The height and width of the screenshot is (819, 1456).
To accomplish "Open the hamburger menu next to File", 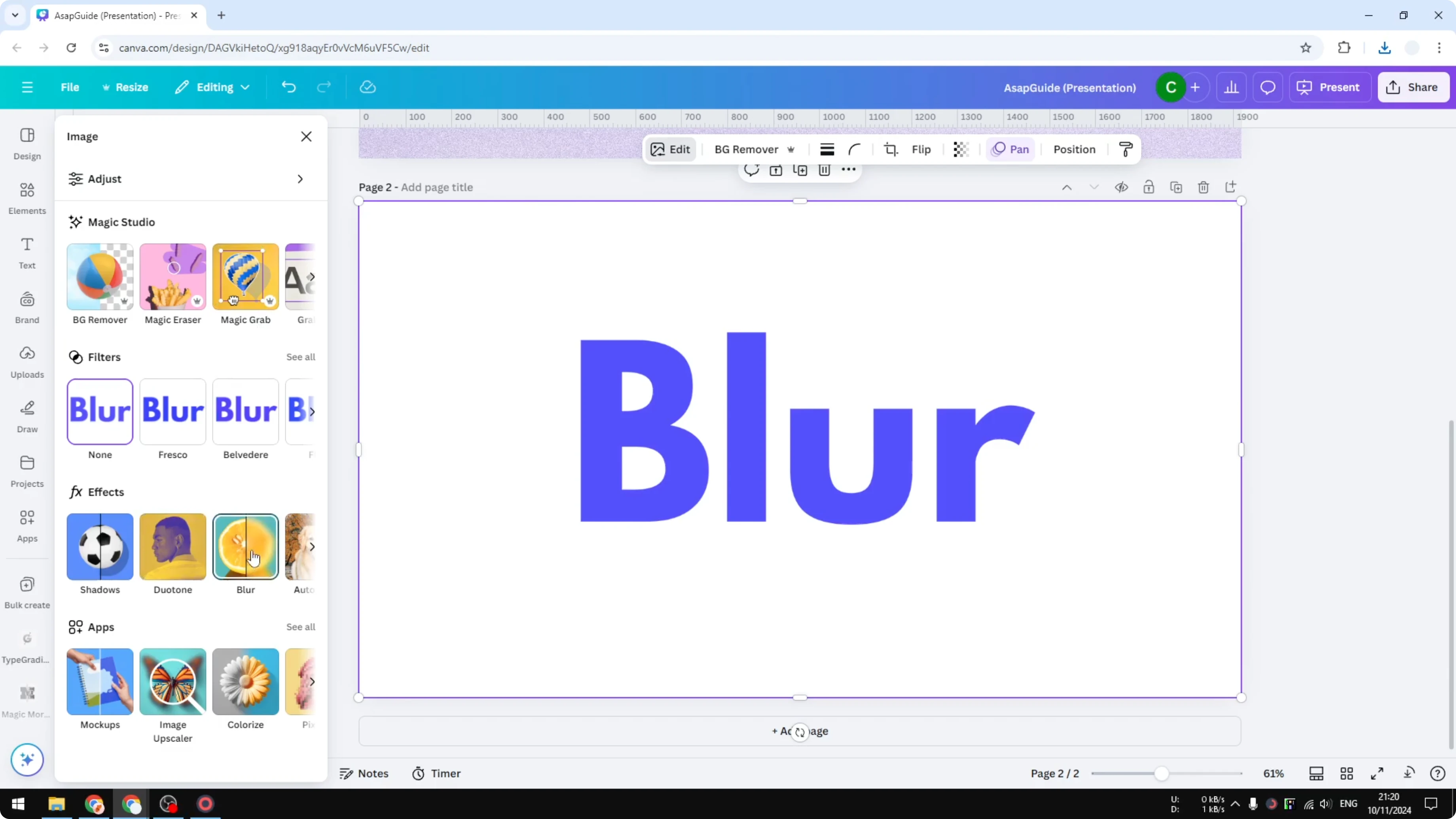I will tap(27, 87).
